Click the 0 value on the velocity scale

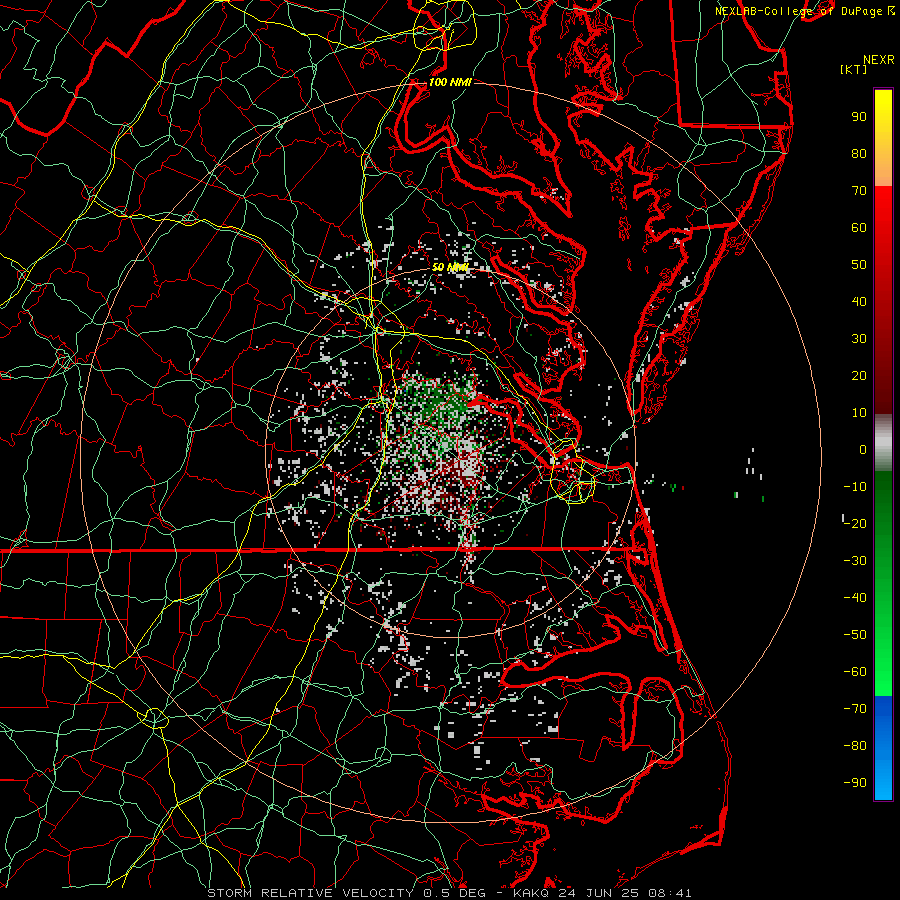863,450
